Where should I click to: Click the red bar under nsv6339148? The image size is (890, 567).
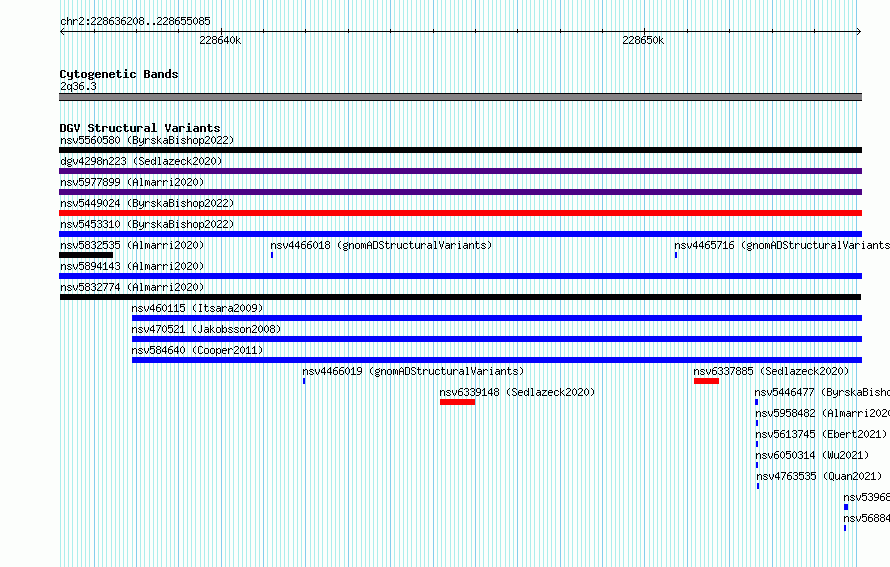pyautogui.click(x=457, y=402)
